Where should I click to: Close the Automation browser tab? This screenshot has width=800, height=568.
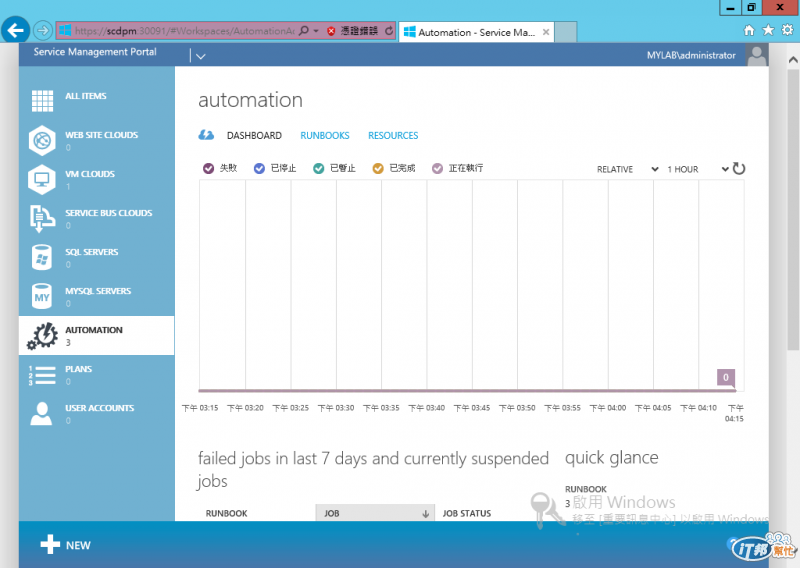pyautogui.click(x=546, y=32)
